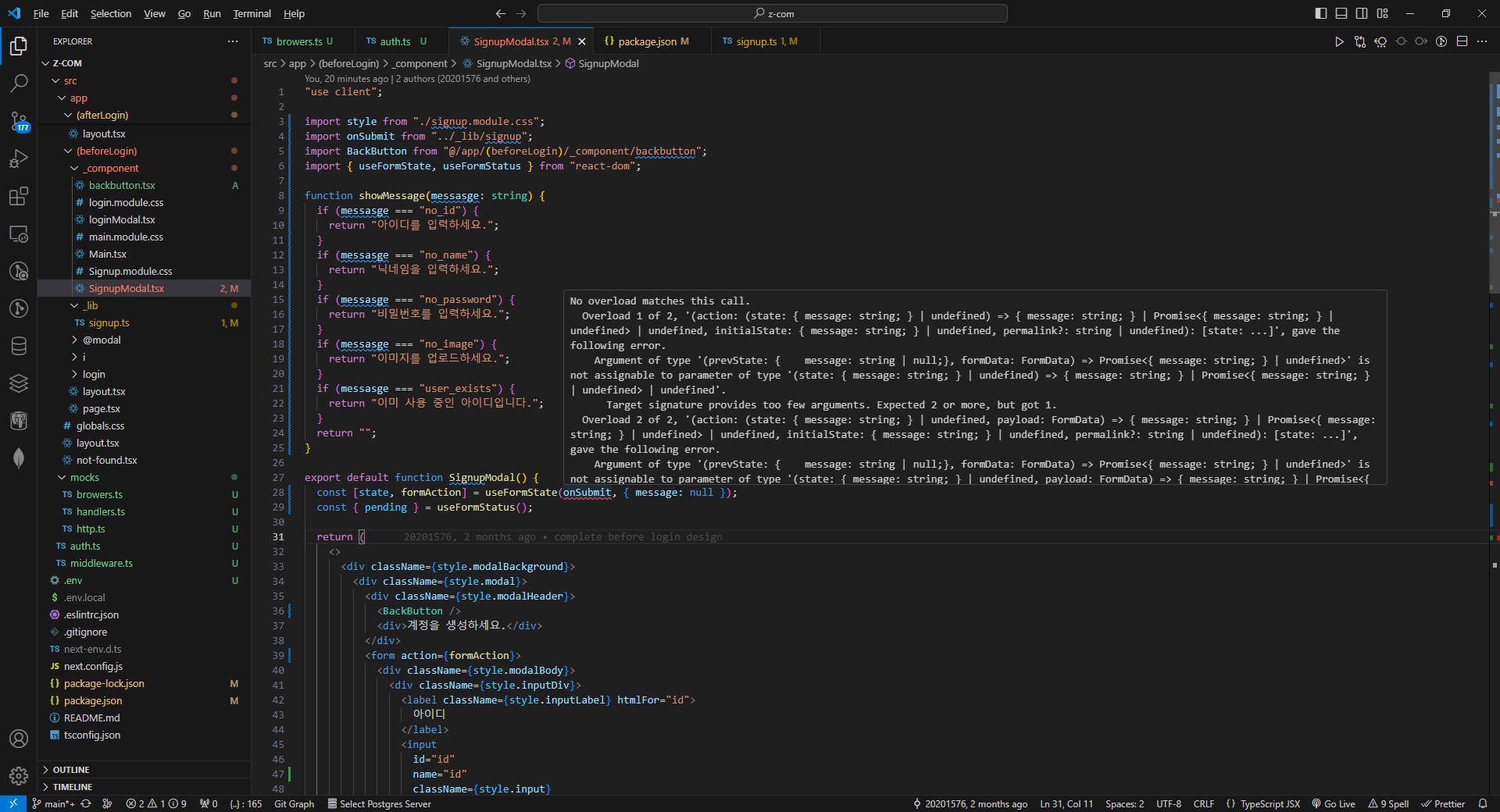Click the remote window icon in the status bar

tap(12, 803)
